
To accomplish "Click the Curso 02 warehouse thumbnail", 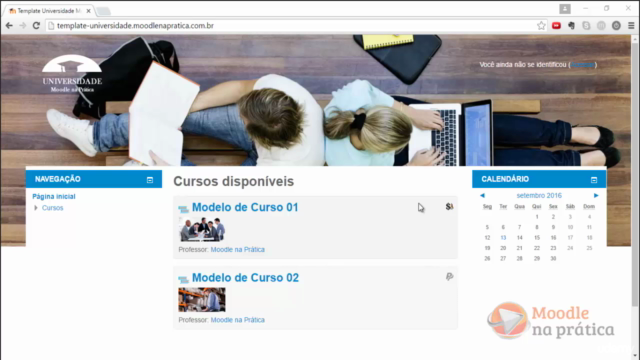I will 202,300.
